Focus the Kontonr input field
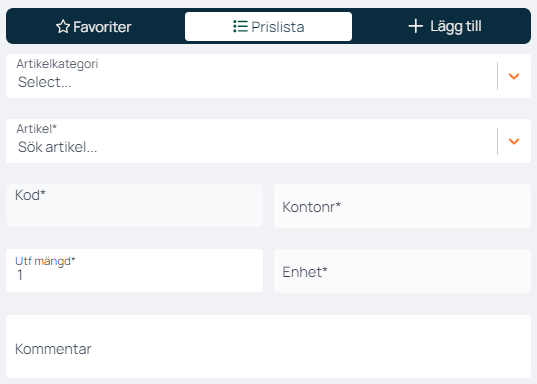 tap(402, 206)
